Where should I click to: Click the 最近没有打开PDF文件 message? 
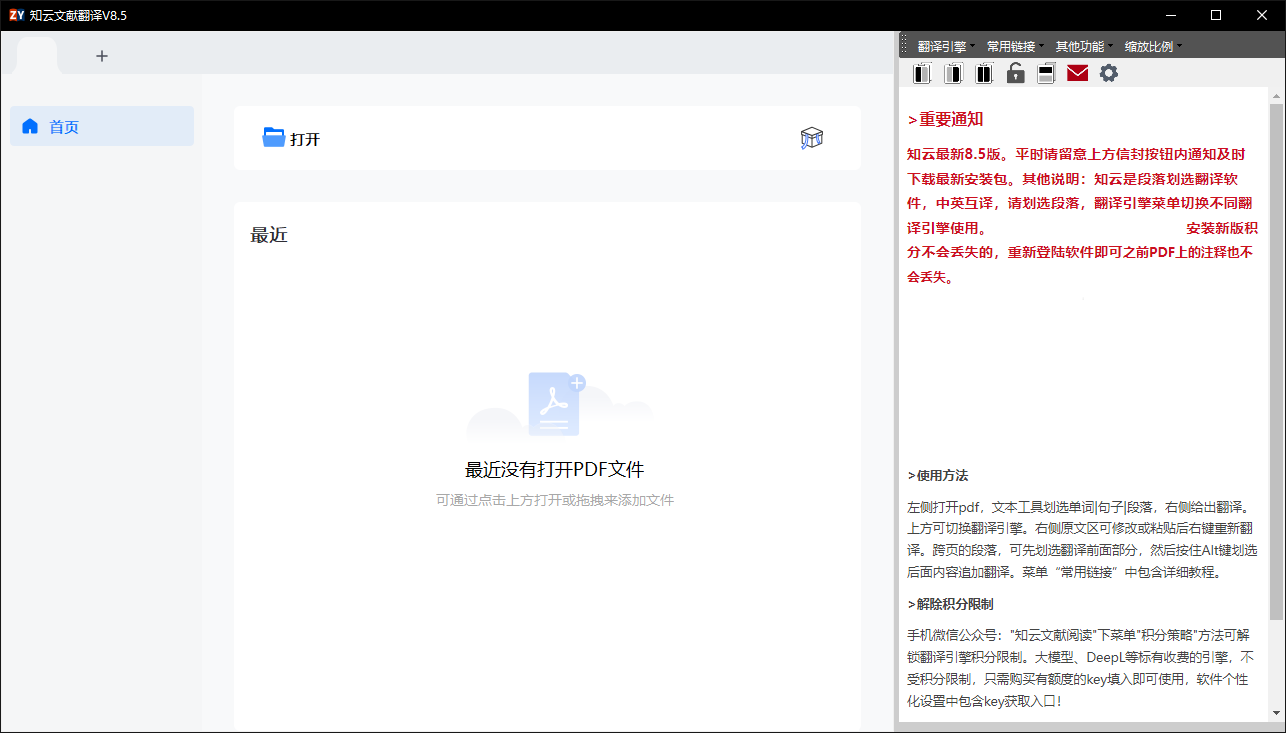pyautogui.click(x=554, y=470)
